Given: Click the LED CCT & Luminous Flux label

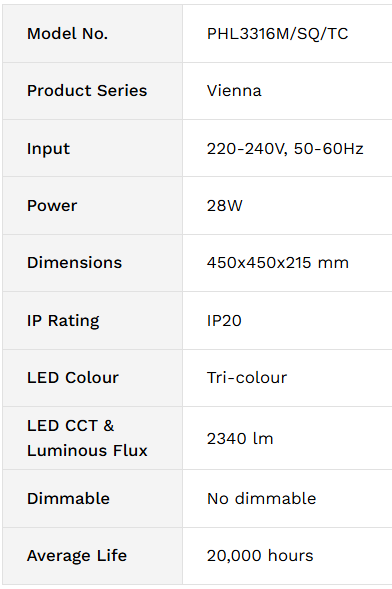Looking at the screenshot, I should pyautogui.click(x=87, y=438).
